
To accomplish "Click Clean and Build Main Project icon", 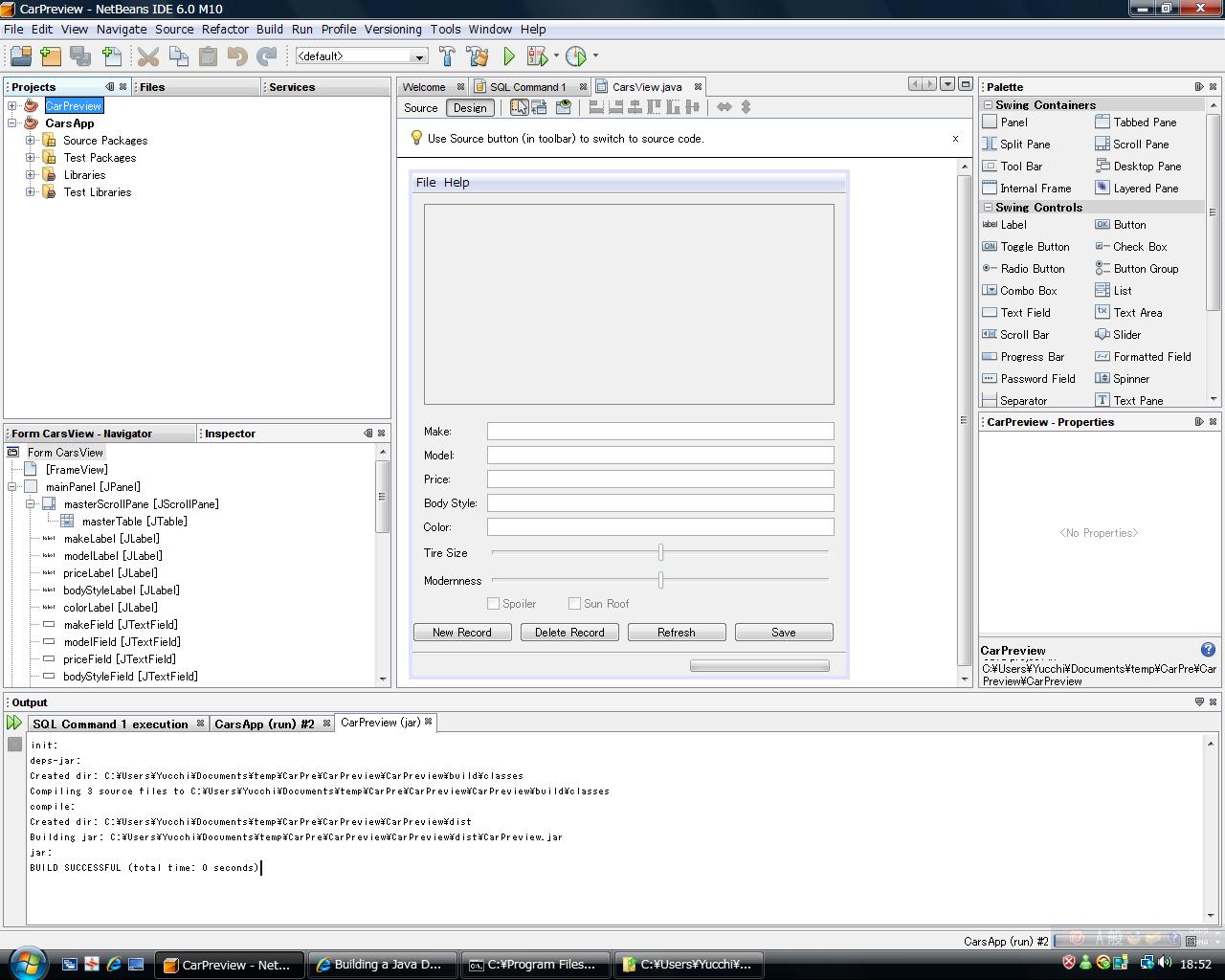I will (477, 56).
